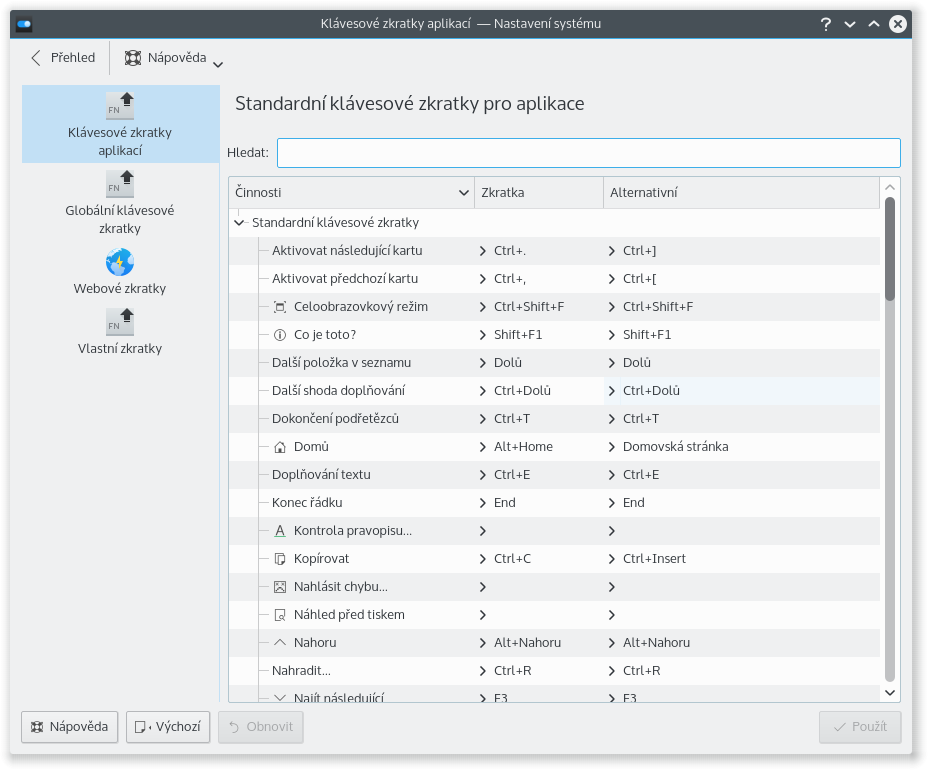Image resolution: width=928 pixels, height=770 pixels.
Task: Go back with Přehled button
Action: coord(63,58)
